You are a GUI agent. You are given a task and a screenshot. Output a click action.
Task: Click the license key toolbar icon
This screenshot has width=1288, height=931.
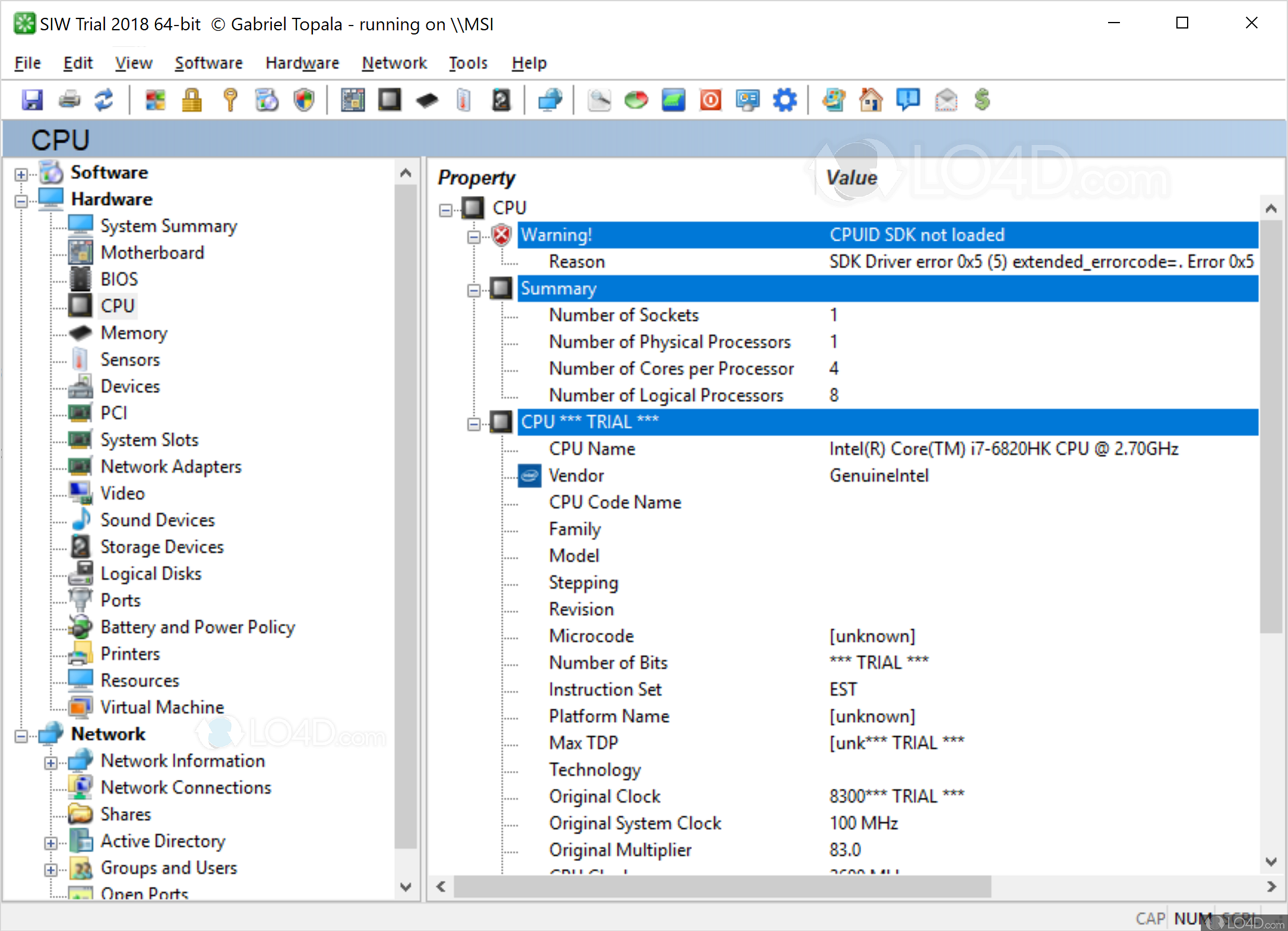click(x=230, y=100)
